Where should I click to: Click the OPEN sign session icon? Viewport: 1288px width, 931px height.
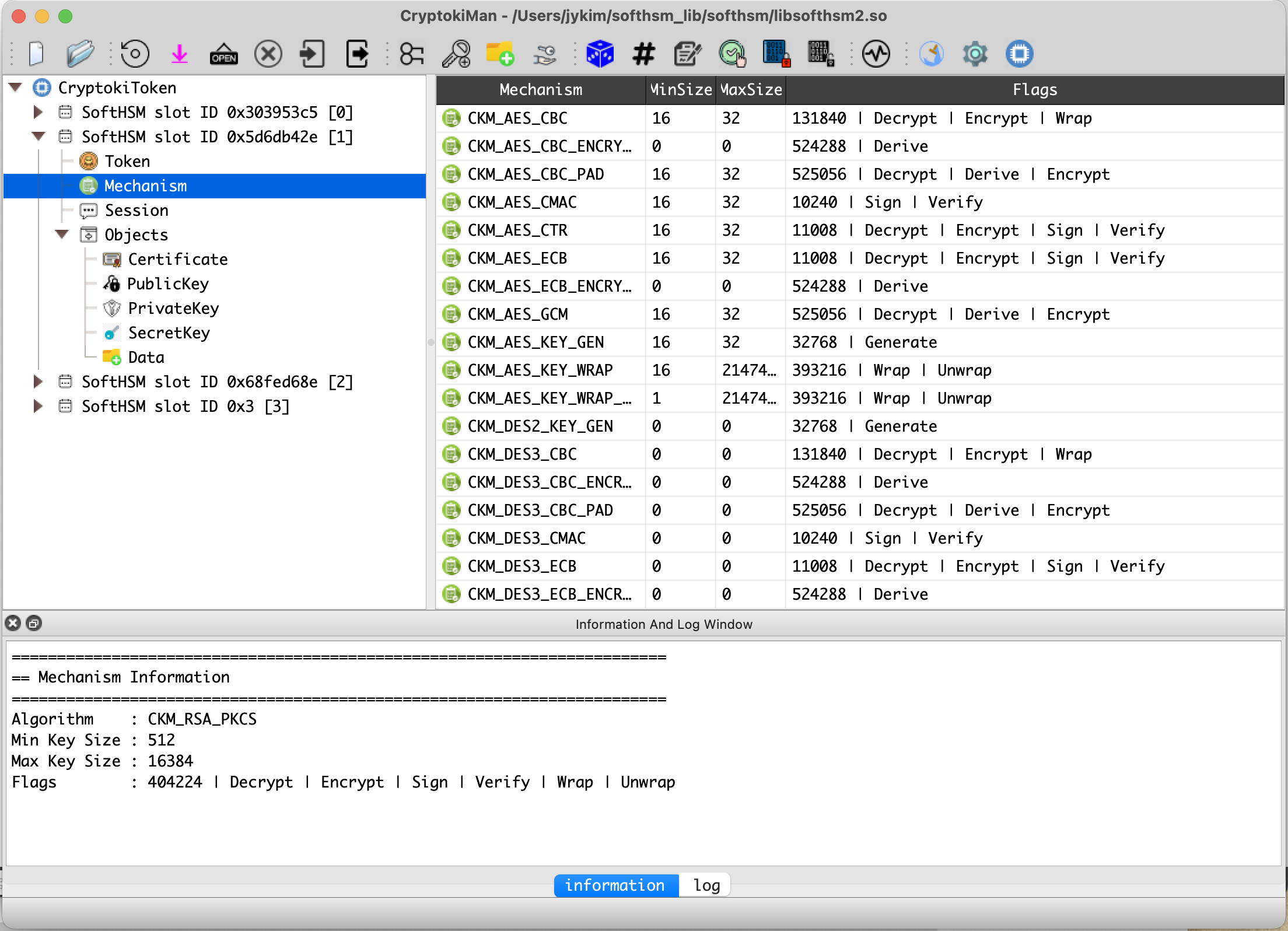pyautogui.click(x=223, y=54)
